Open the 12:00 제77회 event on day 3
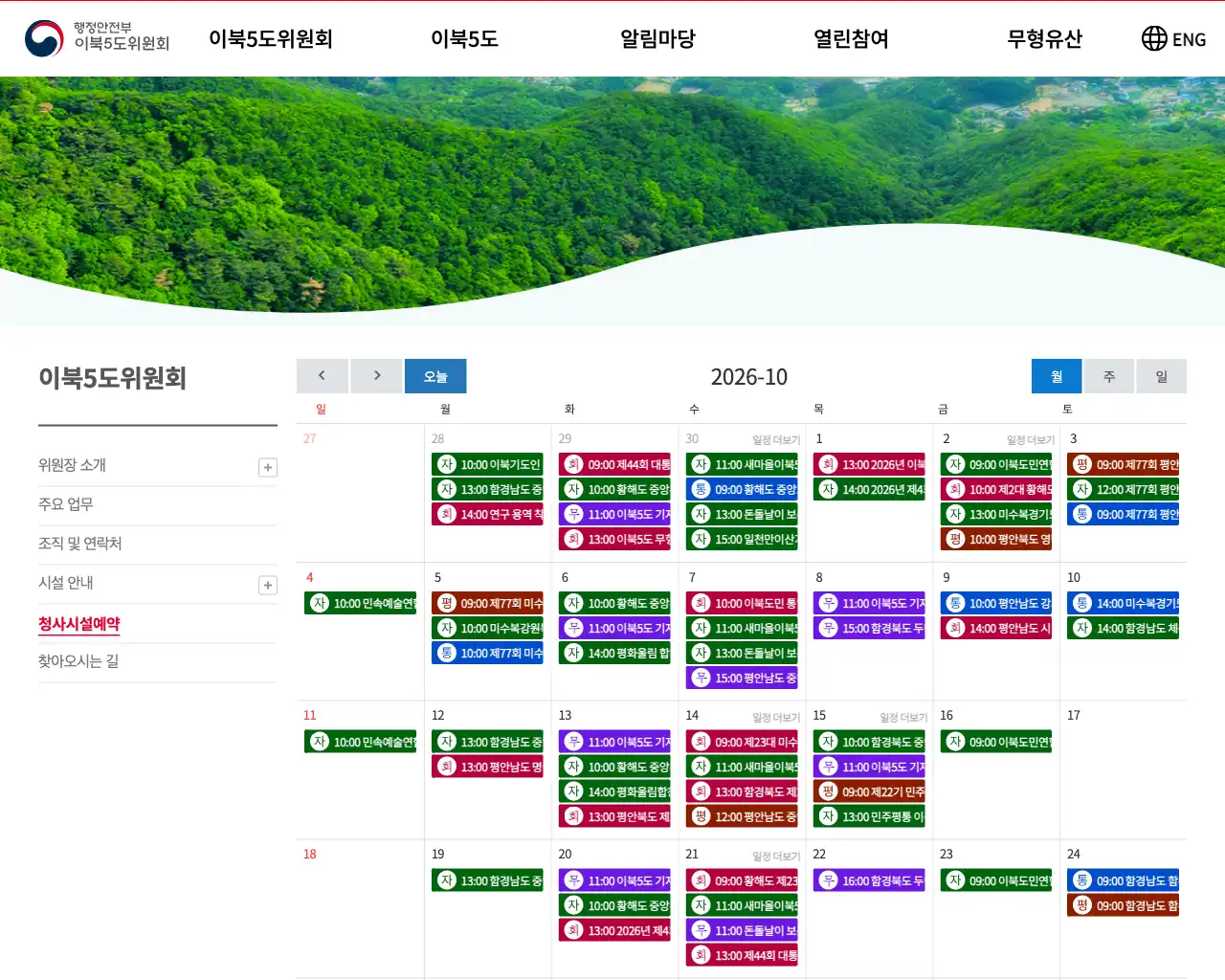This screenshot has width=1225, height=980. pyautogui.click(x=1123, y=489)
